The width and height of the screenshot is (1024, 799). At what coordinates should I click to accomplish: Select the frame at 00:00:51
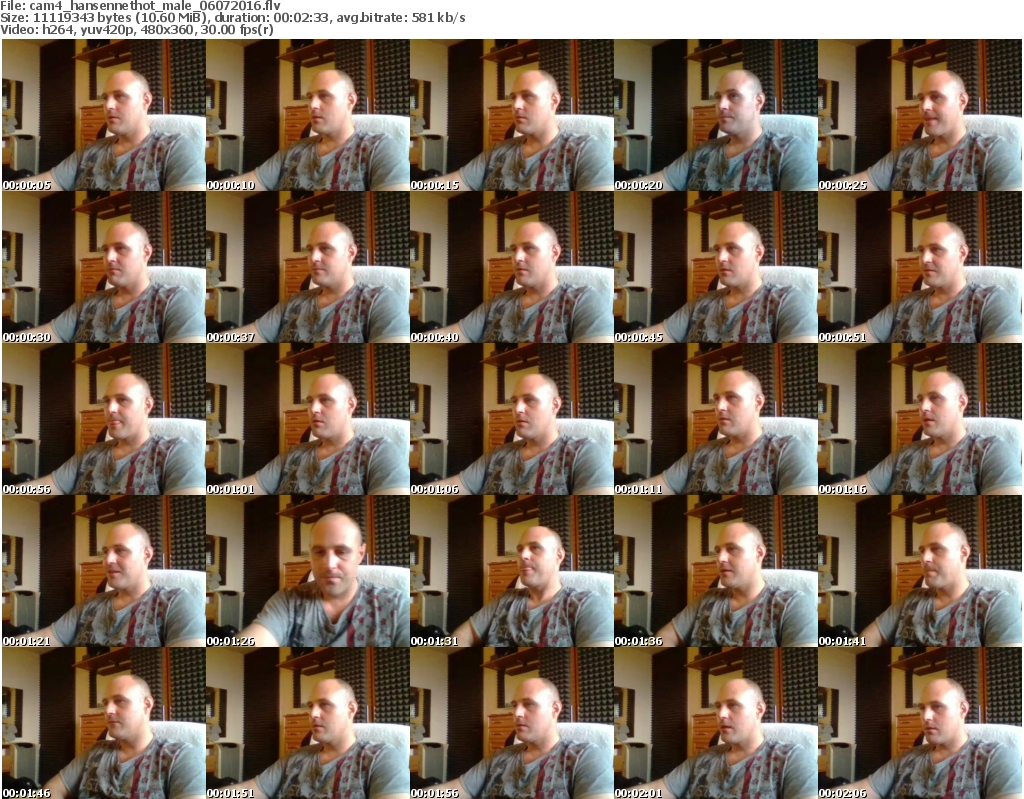tap(920, 267)
